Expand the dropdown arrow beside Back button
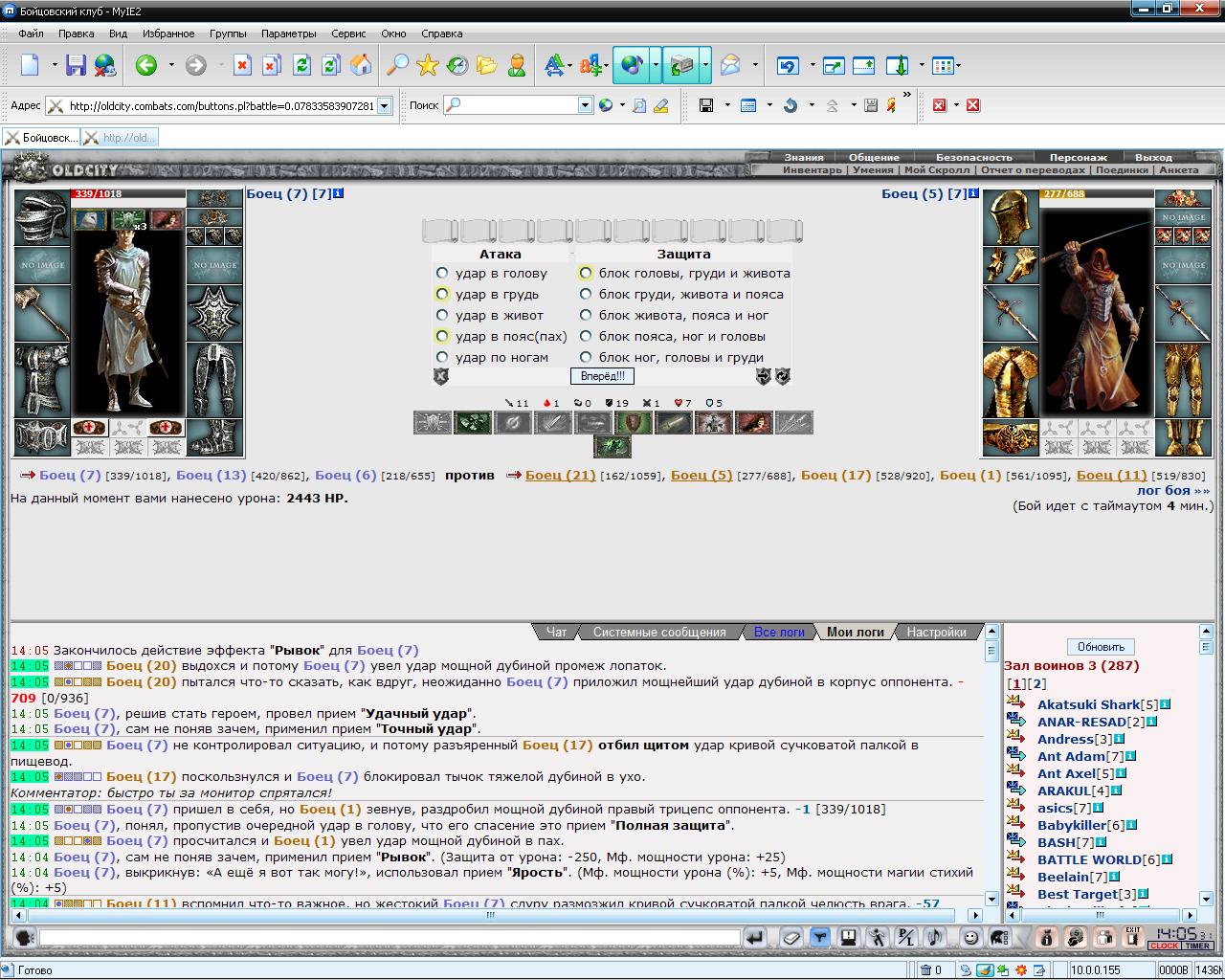 click(x=171, y=65)
